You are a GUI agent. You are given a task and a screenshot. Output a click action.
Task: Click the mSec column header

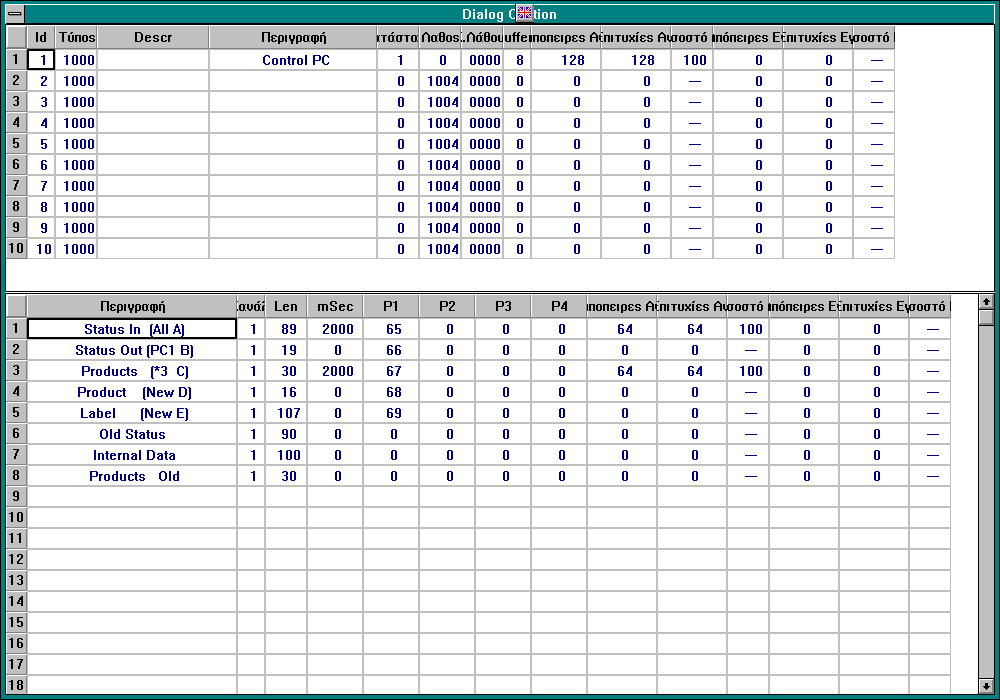[x=335, y=306]
